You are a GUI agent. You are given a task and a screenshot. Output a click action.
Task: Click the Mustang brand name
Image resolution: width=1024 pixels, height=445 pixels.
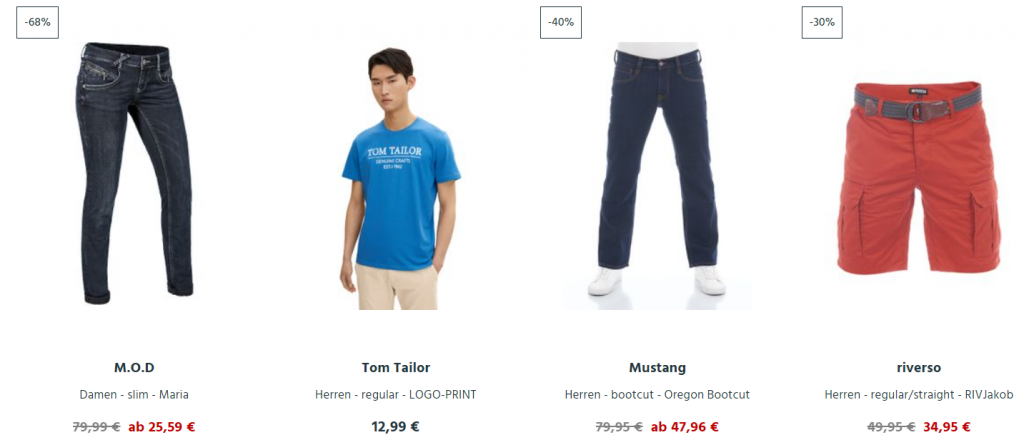tap(658, 368)
